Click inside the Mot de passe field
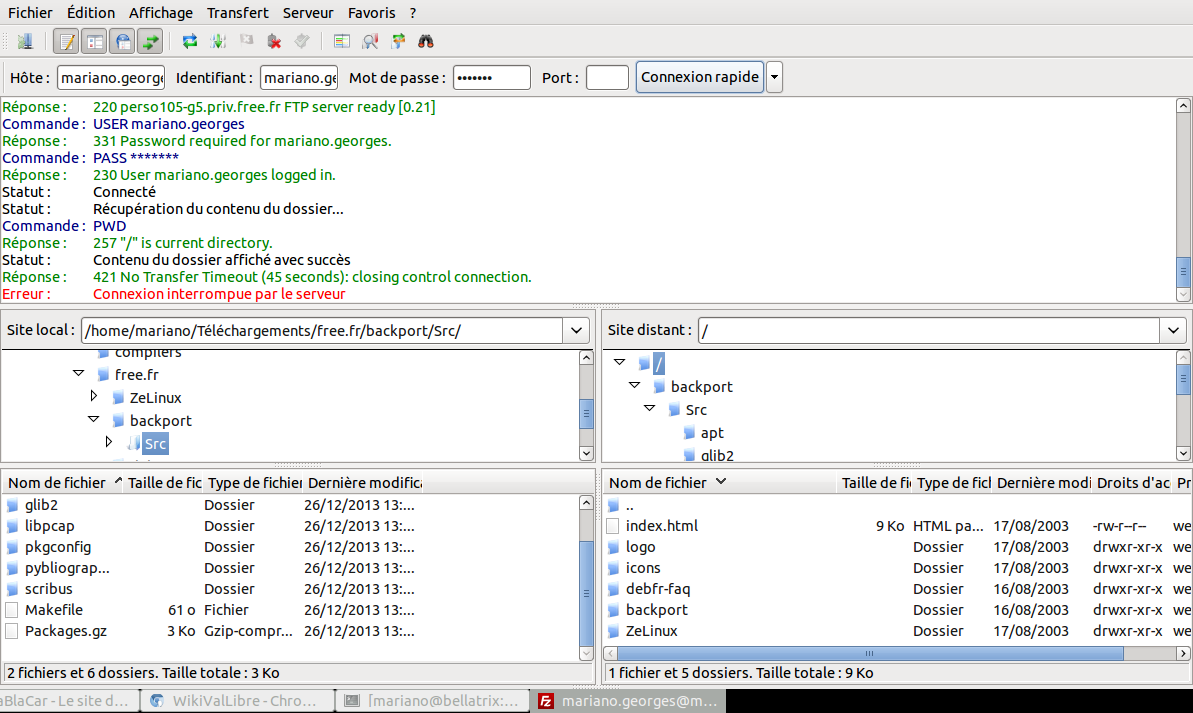The image size is (1193, 713). click(x=491, y=77)
